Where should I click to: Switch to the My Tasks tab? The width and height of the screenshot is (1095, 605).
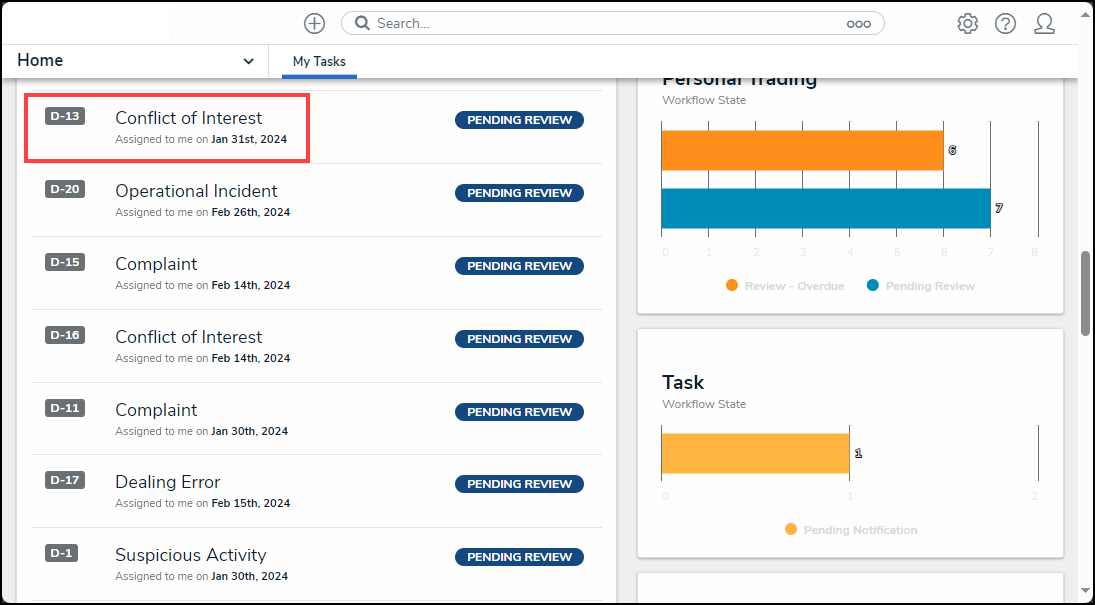(319, 61)
